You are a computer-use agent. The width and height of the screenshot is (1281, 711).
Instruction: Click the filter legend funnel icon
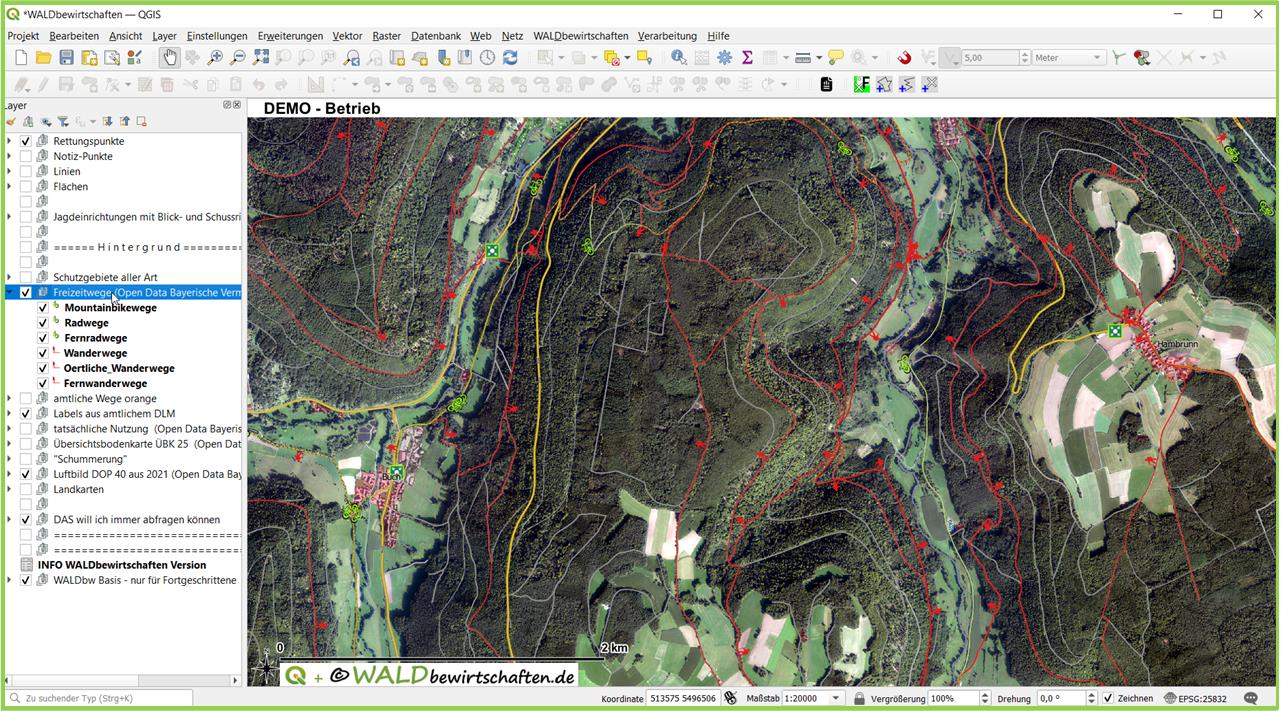click(63, 122)
